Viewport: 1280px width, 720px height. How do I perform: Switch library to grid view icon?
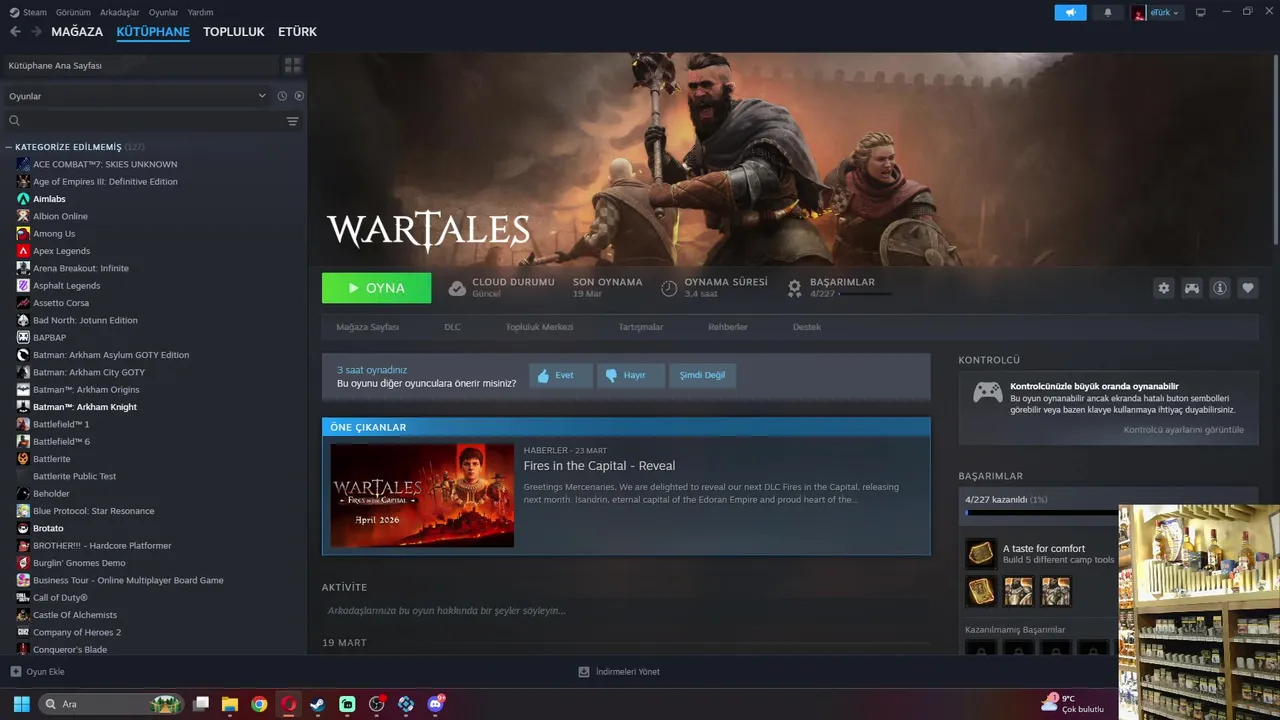pos(292,65)
